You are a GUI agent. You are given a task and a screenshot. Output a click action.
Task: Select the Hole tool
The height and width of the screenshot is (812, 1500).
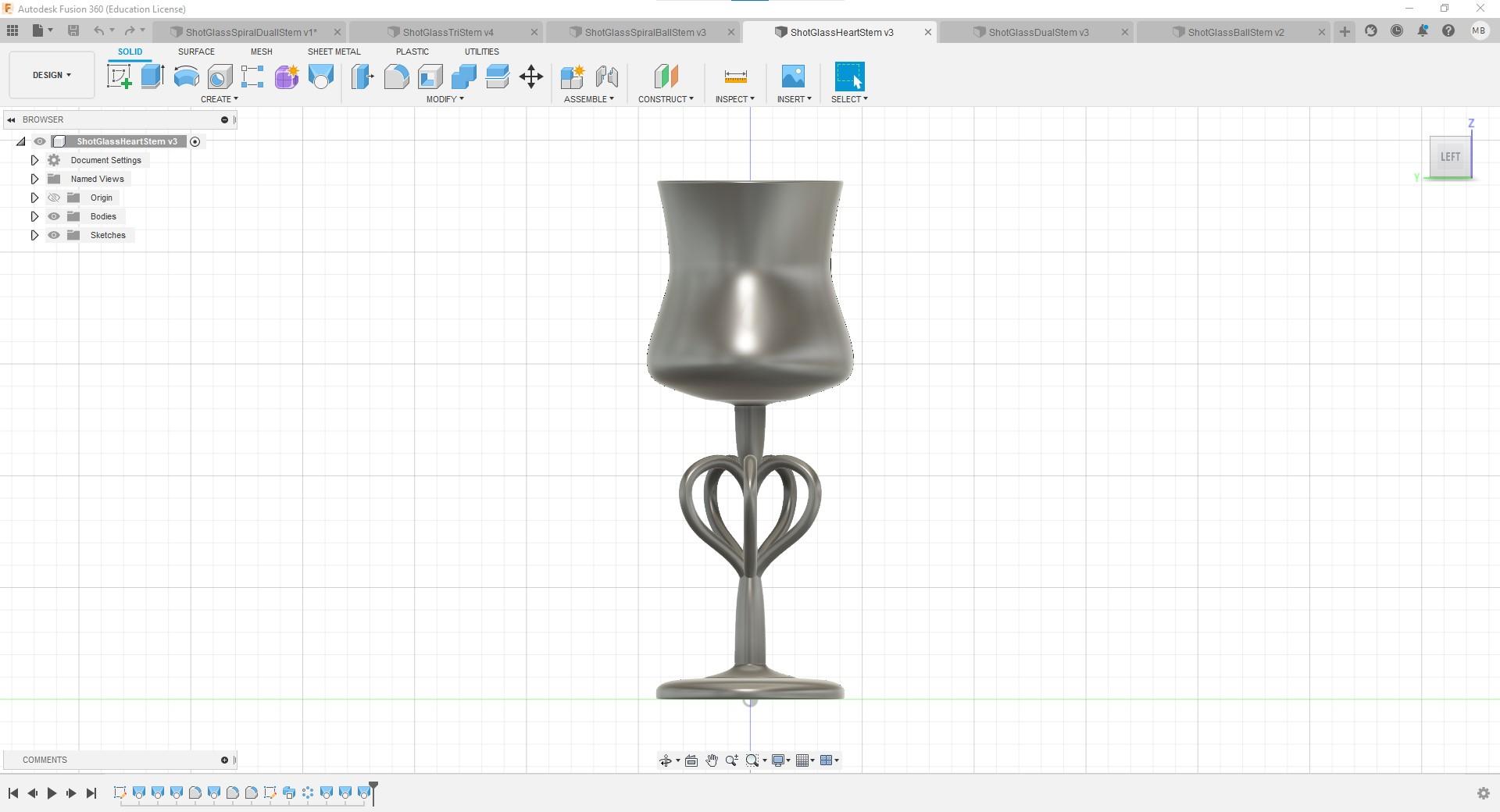coord(220,77)
